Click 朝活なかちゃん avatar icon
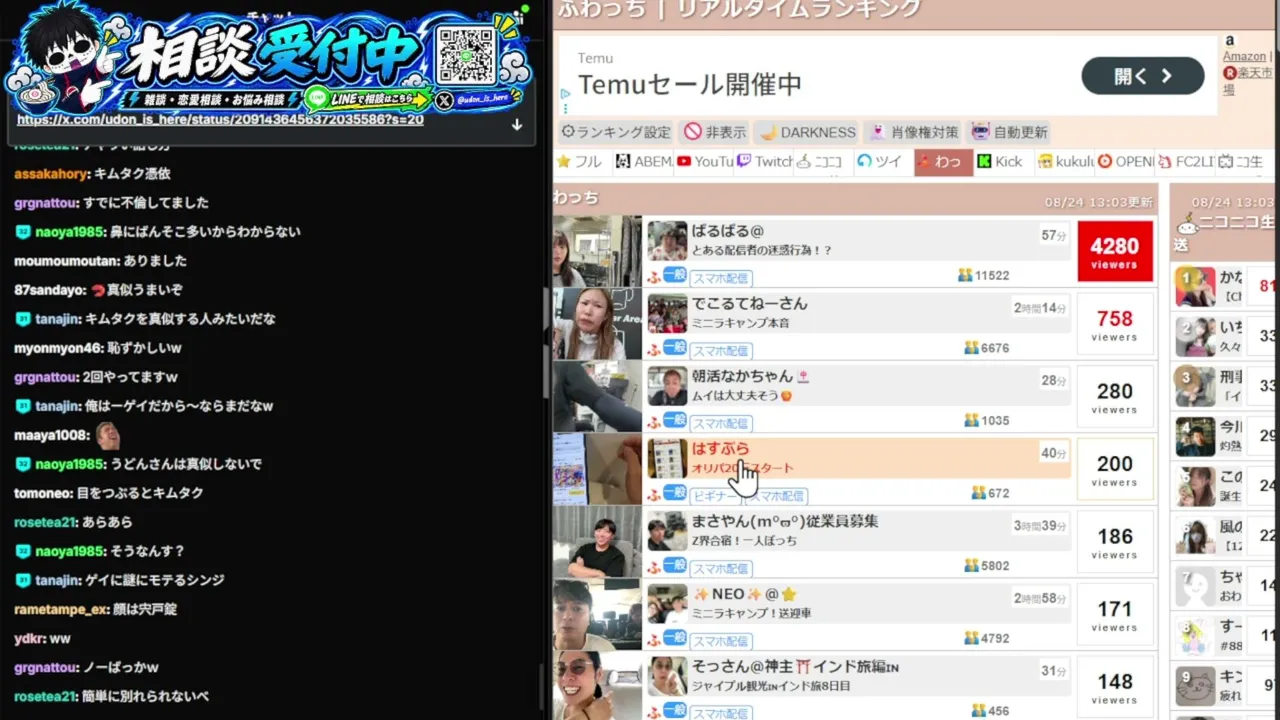This screenshot has height=720, width=1280. pyautogui.click(x=667, y=386)
